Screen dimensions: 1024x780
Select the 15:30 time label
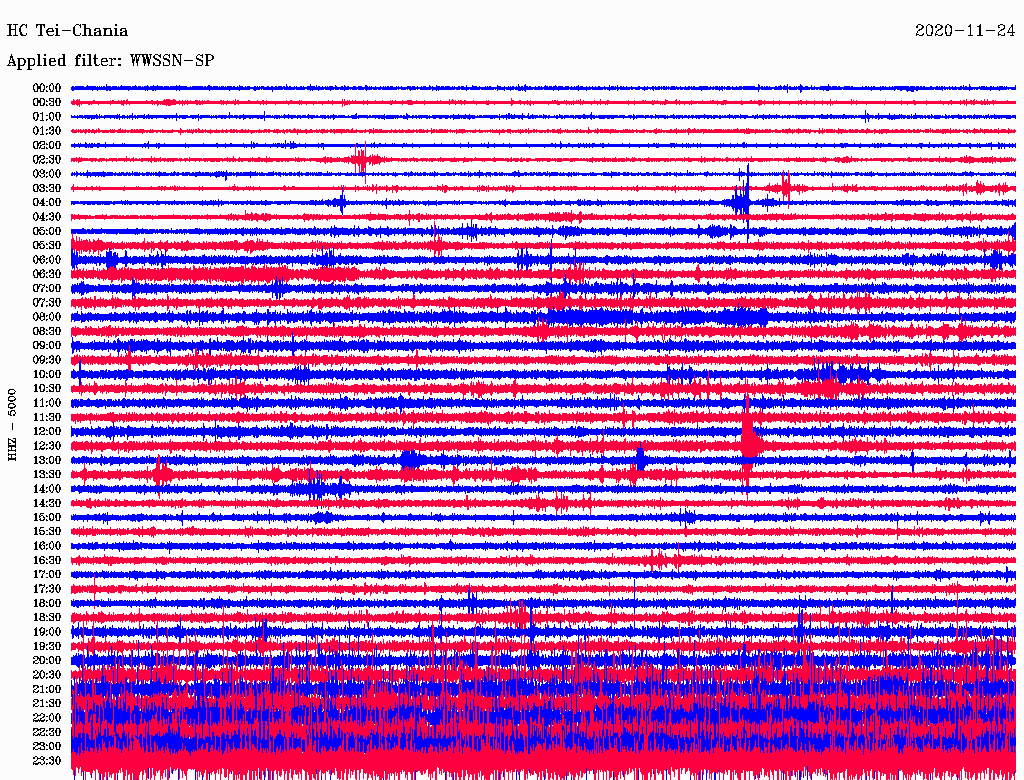[47, 532]
